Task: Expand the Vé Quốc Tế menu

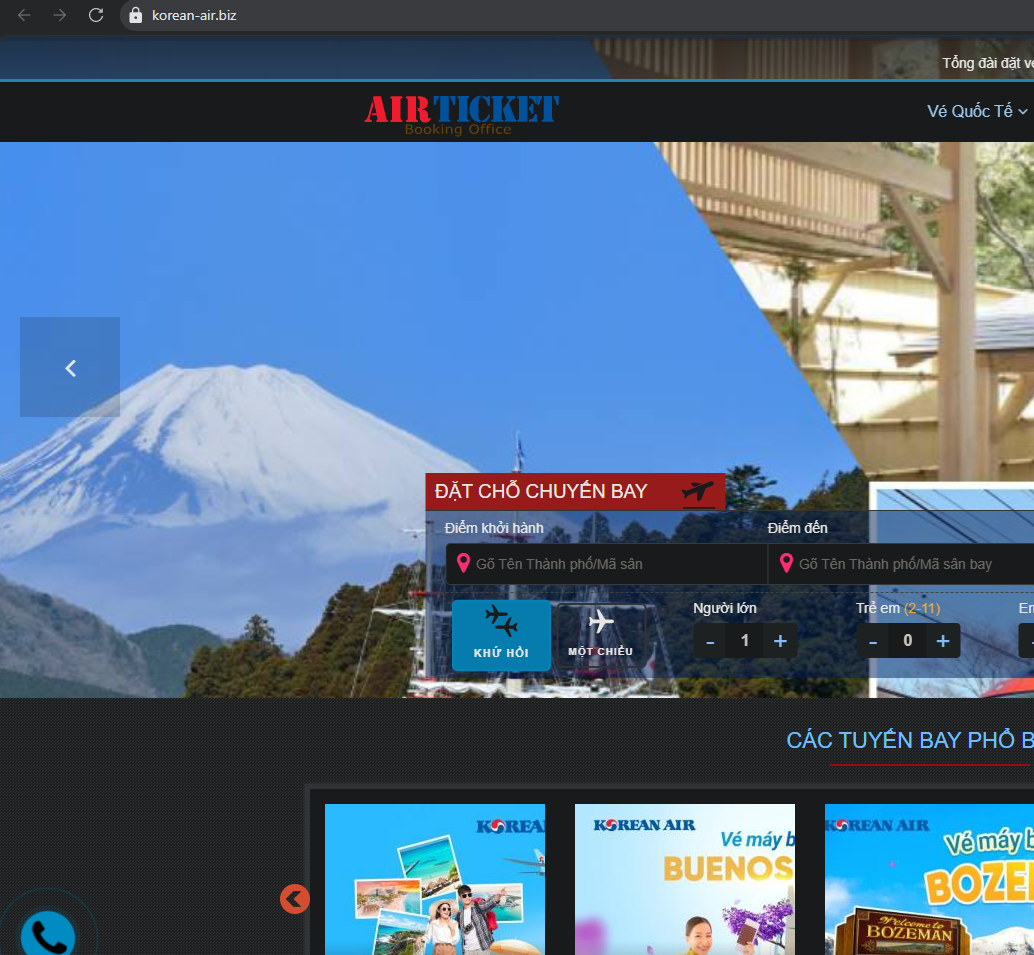Action: 978,111
